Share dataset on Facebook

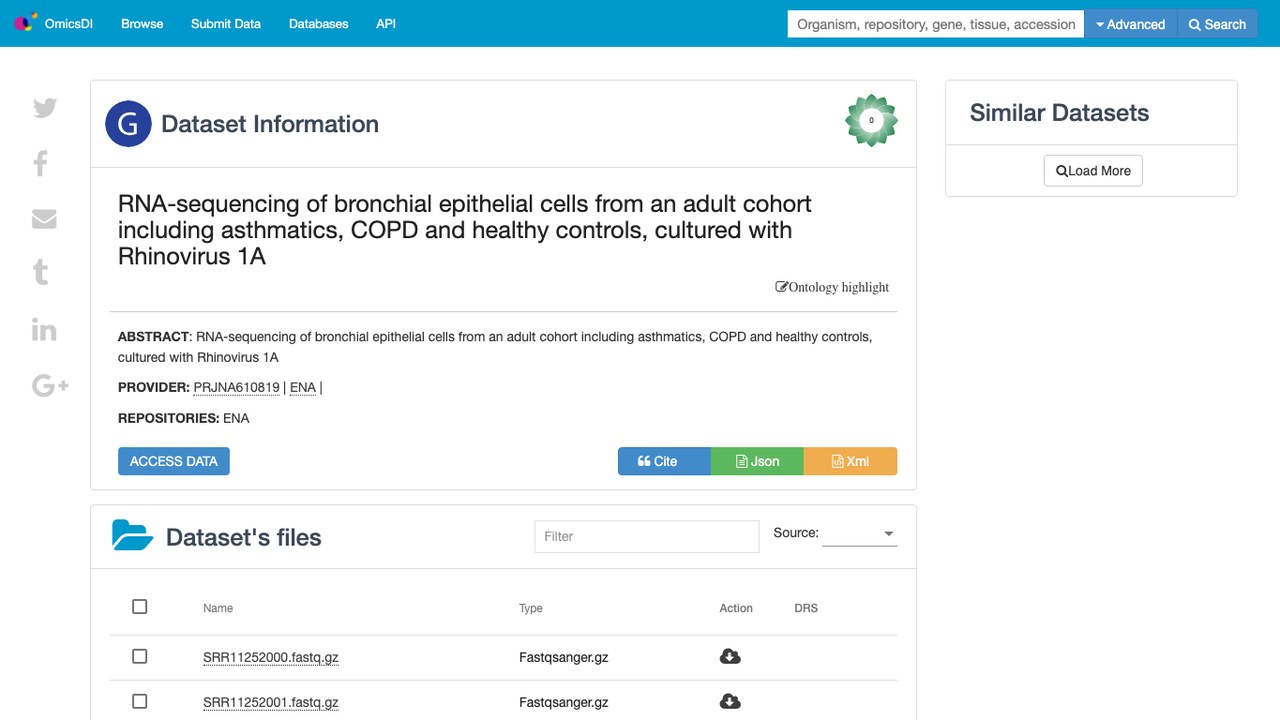[41, 163]
